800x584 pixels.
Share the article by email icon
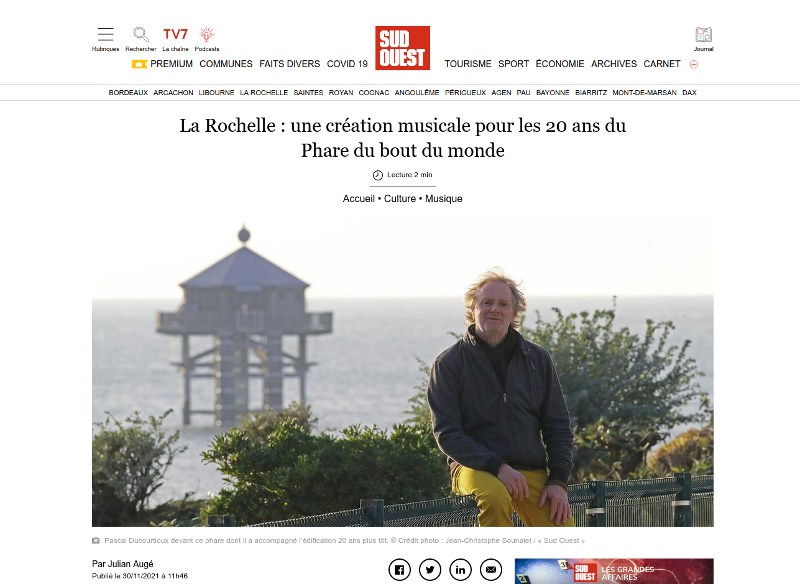491,570
